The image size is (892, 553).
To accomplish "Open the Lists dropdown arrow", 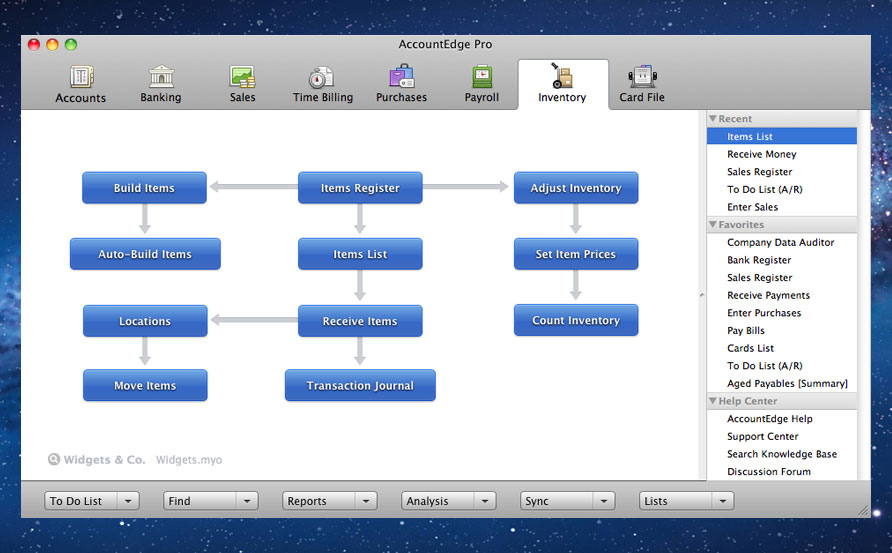I will 722,501.
